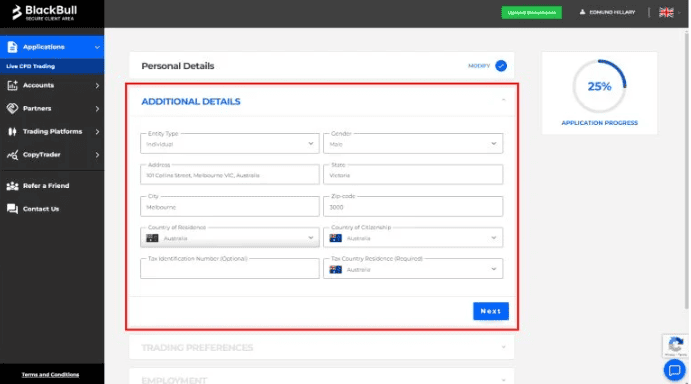Image resolution: width=691 pixels, height=384 pixels.
Task: Click the Modify link in Personal Details
Action: click(479, 66)
